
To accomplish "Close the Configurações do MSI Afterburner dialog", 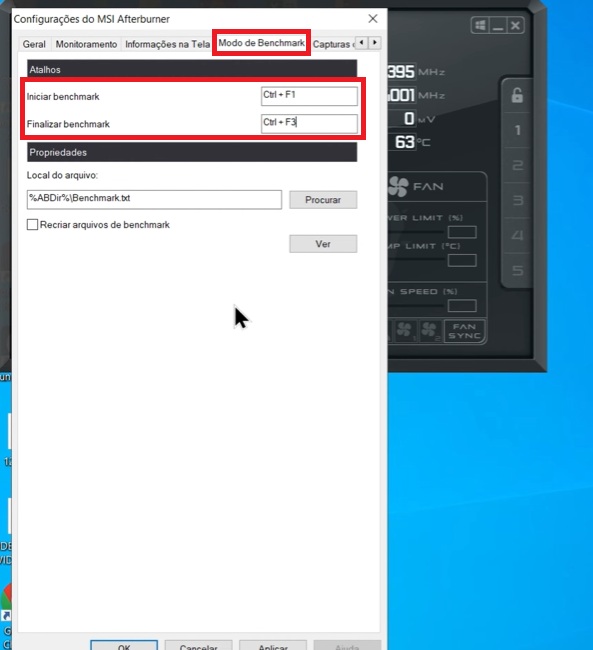I will pos(373,19).
